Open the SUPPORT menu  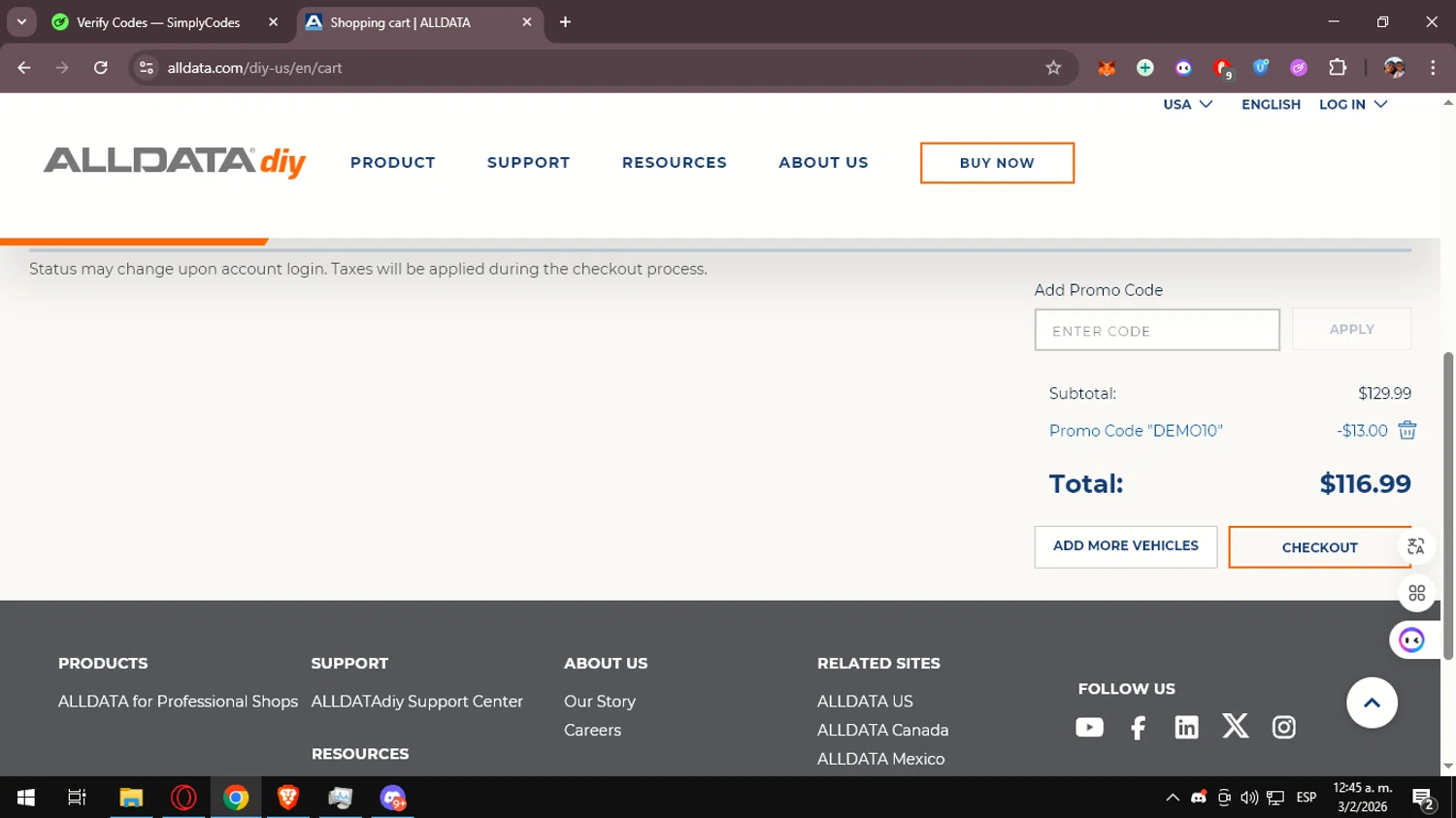click(x=528, y=162)
